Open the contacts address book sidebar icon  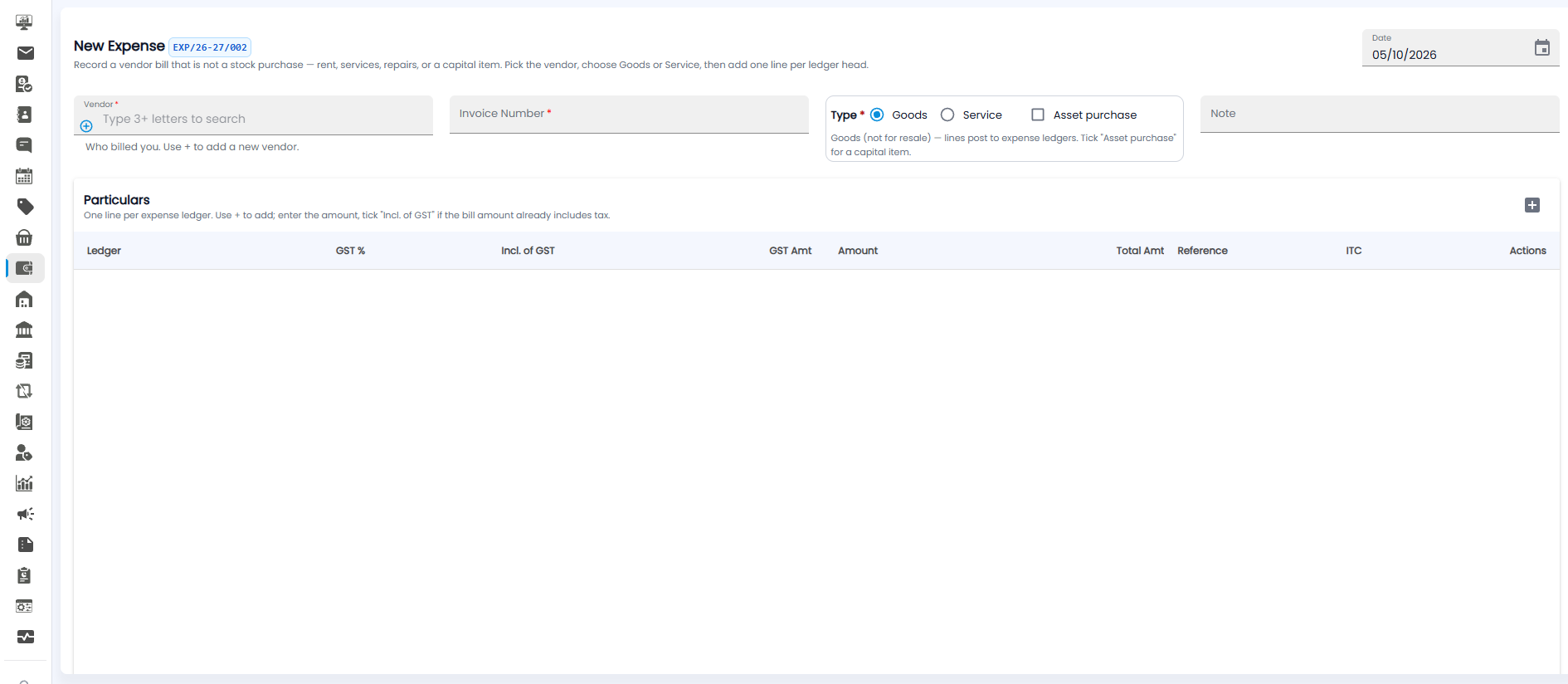tap(25, 115)
